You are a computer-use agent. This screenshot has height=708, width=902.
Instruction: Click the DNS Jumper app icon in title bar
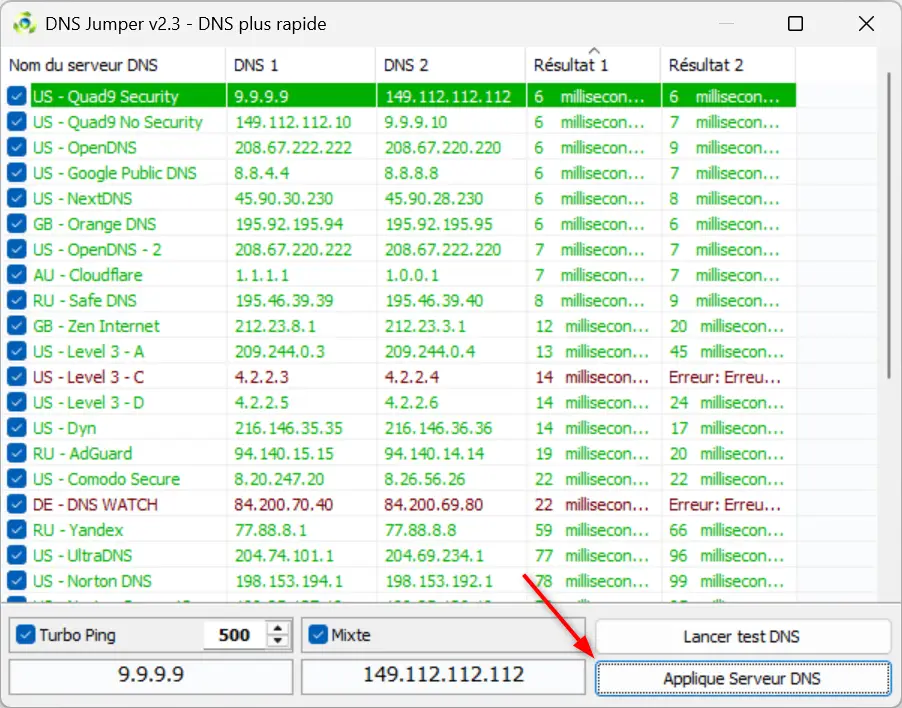24,24
